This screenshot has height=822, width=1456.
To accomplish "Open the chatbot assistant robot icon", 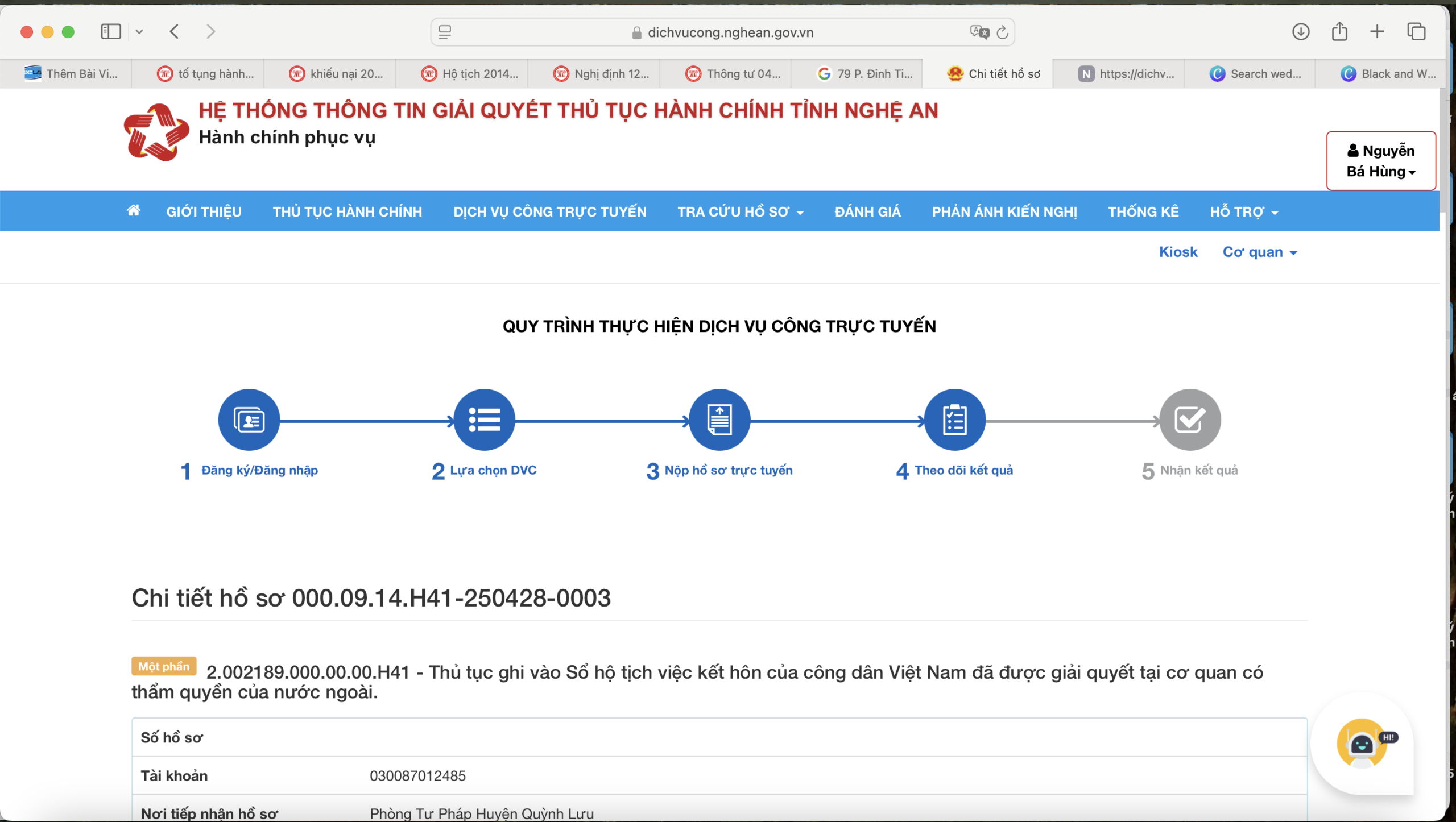I will click(x=1362, y=744).
